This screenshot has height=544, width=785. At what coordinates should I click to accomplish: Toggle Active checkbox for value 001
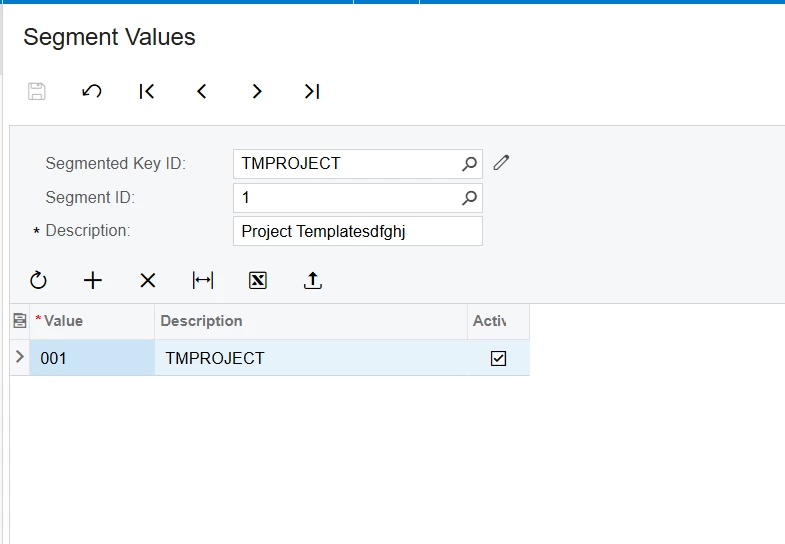(x=498, y=358)
